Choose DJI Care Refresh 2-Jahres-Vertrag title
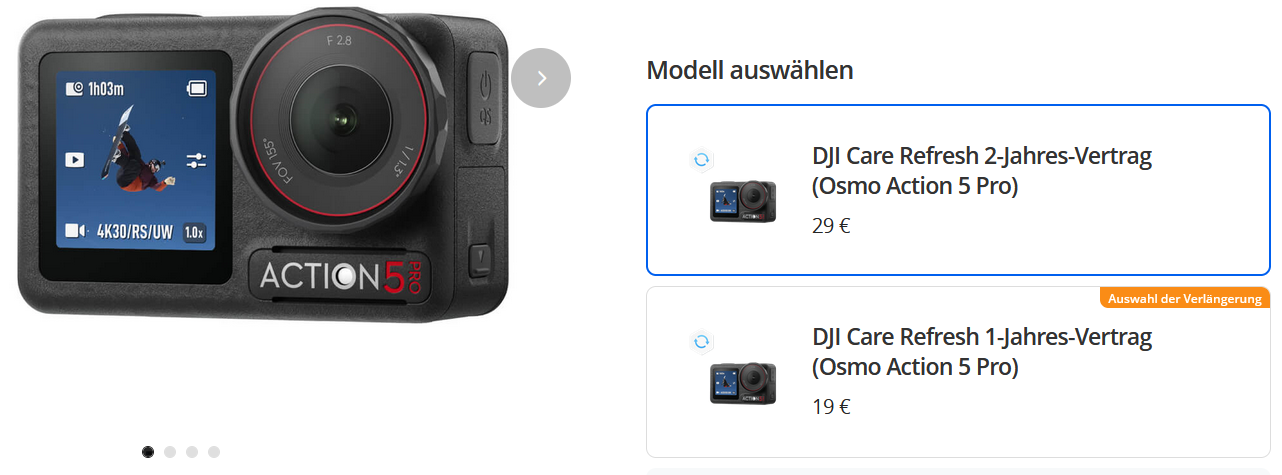 982,171
